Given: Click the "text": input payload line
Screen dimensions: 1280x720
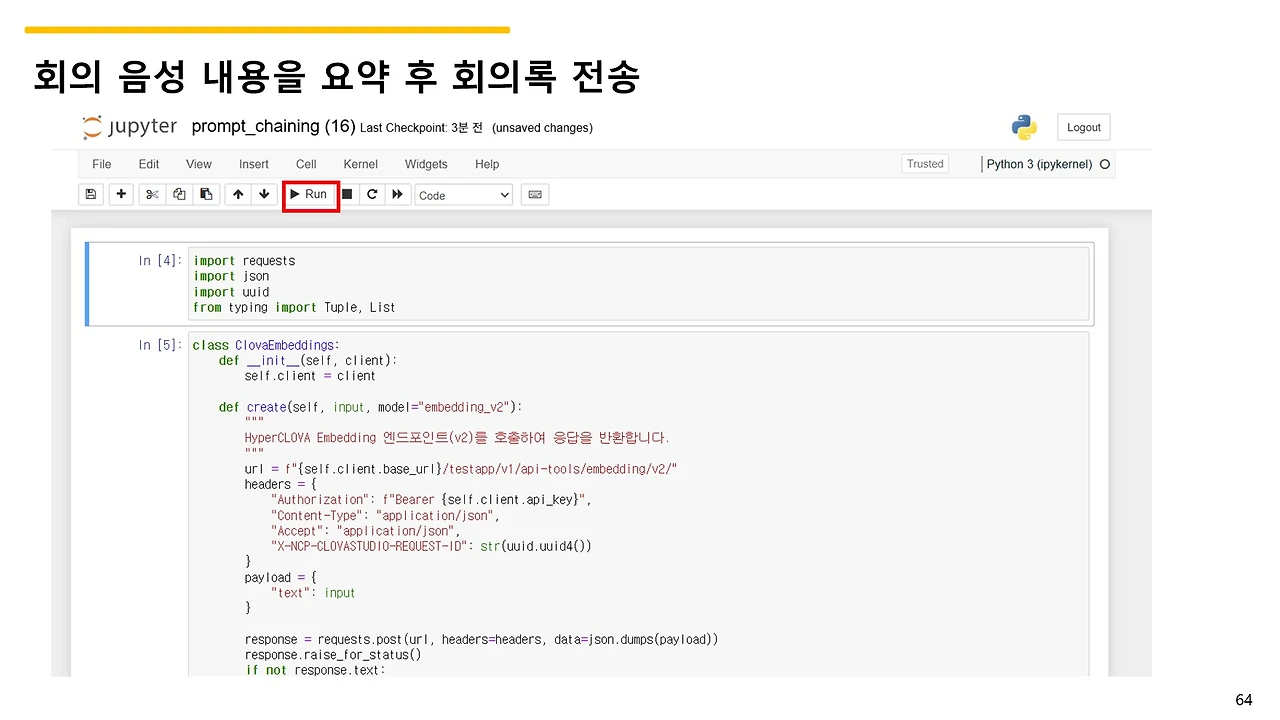Looking at the screenshot, I should tap(313, 593).
